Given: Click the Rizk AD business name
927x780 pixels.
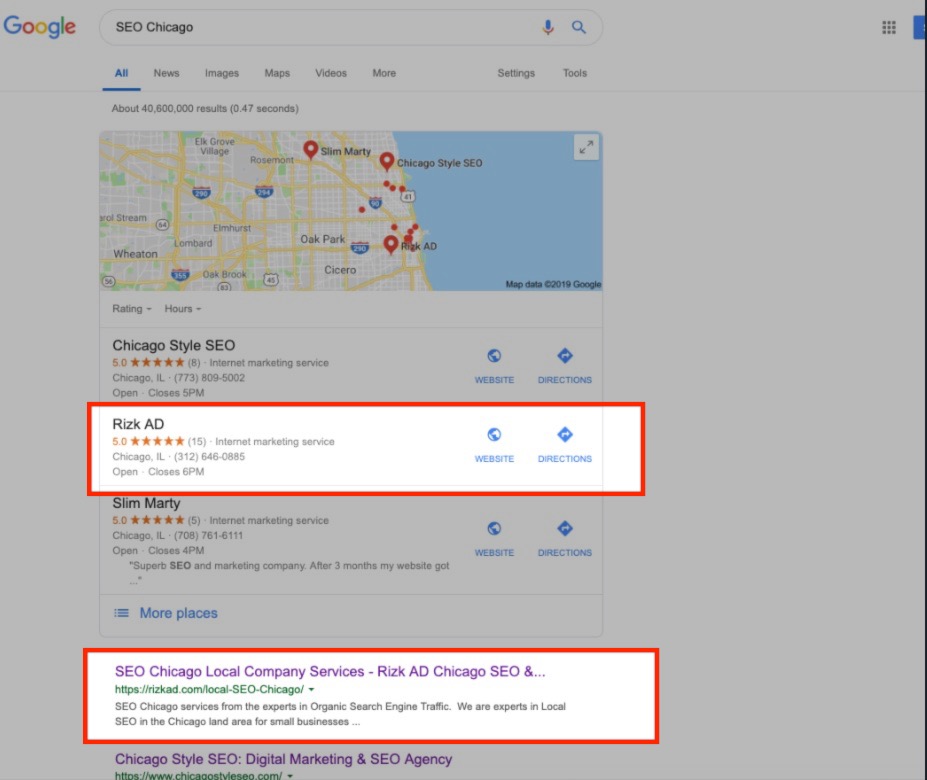Looking at the screenshot, I should 138,424.
